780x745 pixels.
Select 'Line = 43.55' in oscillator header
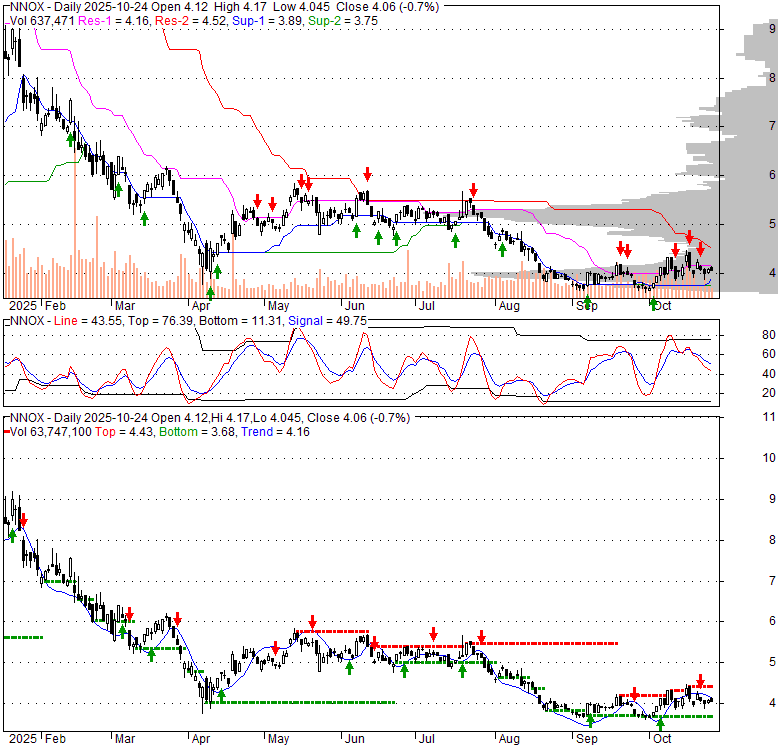(88, 321)
